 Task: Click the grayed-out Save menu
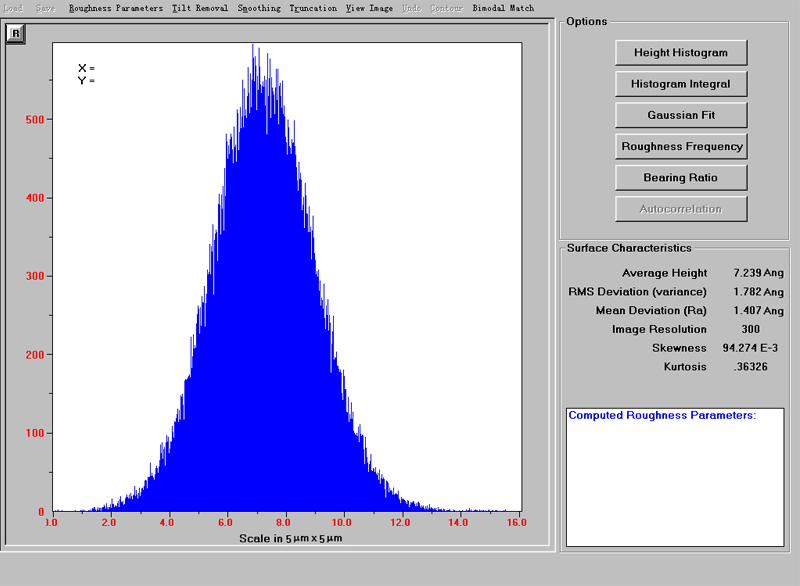point(45,8)
